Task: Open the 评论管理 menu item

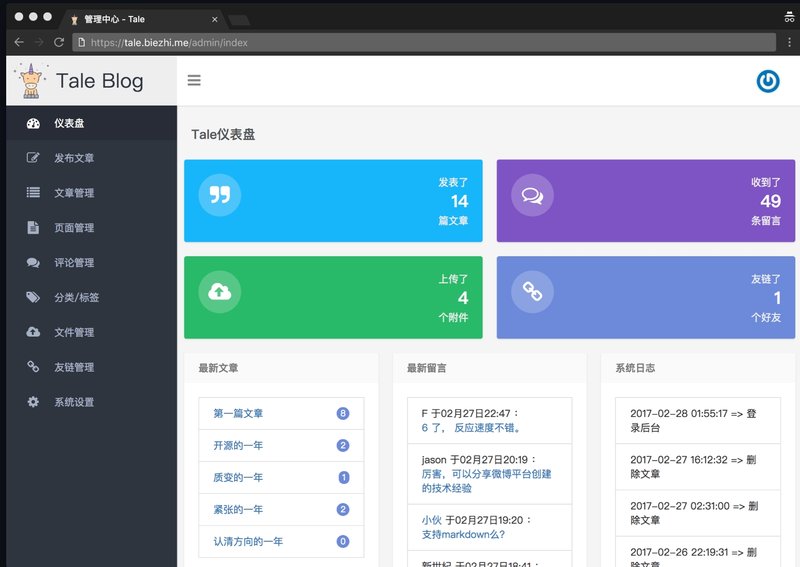Action: point(92,262)
